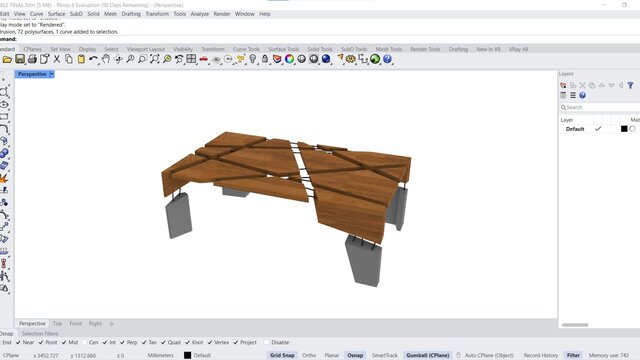Click the Open file folder icon
This screenshot has height=360, width=640.
coord(7,59)
